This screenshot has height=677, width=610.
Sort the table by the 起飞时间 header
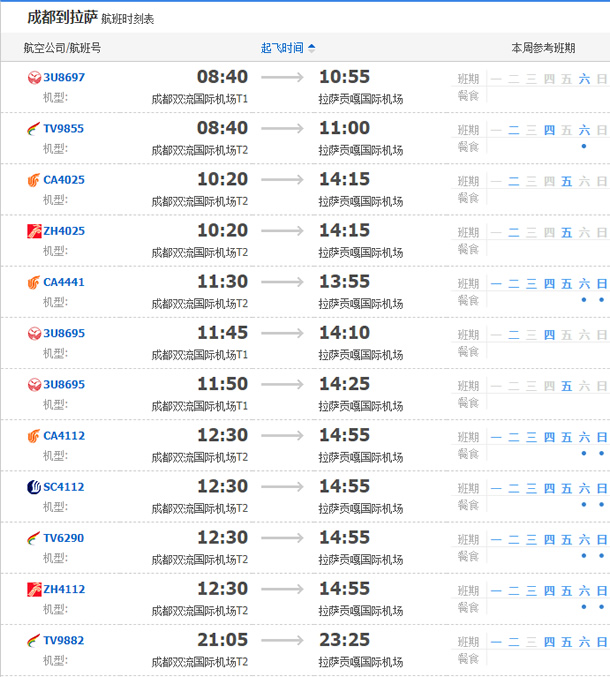point(282,48)
